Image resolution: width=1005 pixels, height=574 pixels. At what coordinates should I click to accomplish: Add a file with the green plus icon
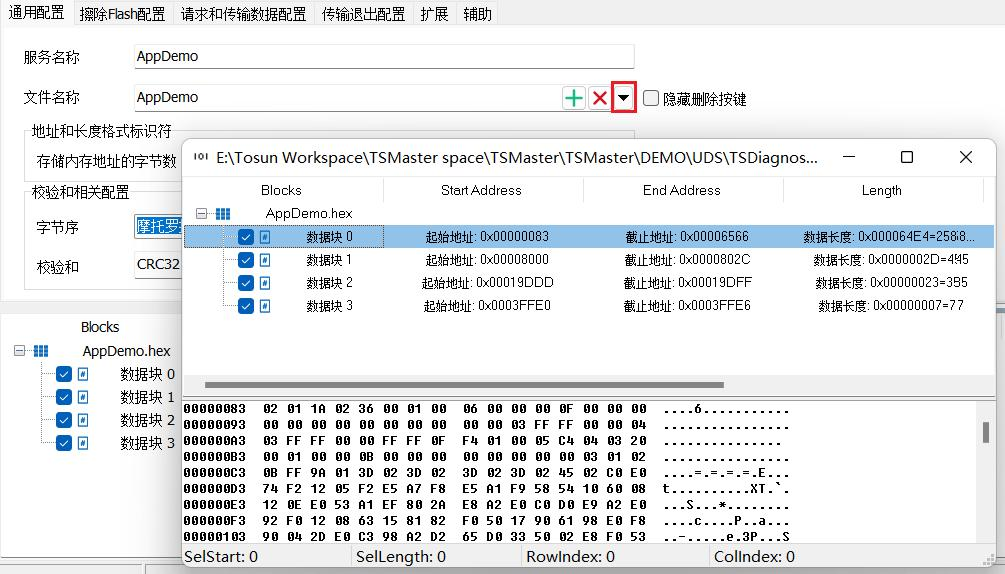click(x=574, y=98)
